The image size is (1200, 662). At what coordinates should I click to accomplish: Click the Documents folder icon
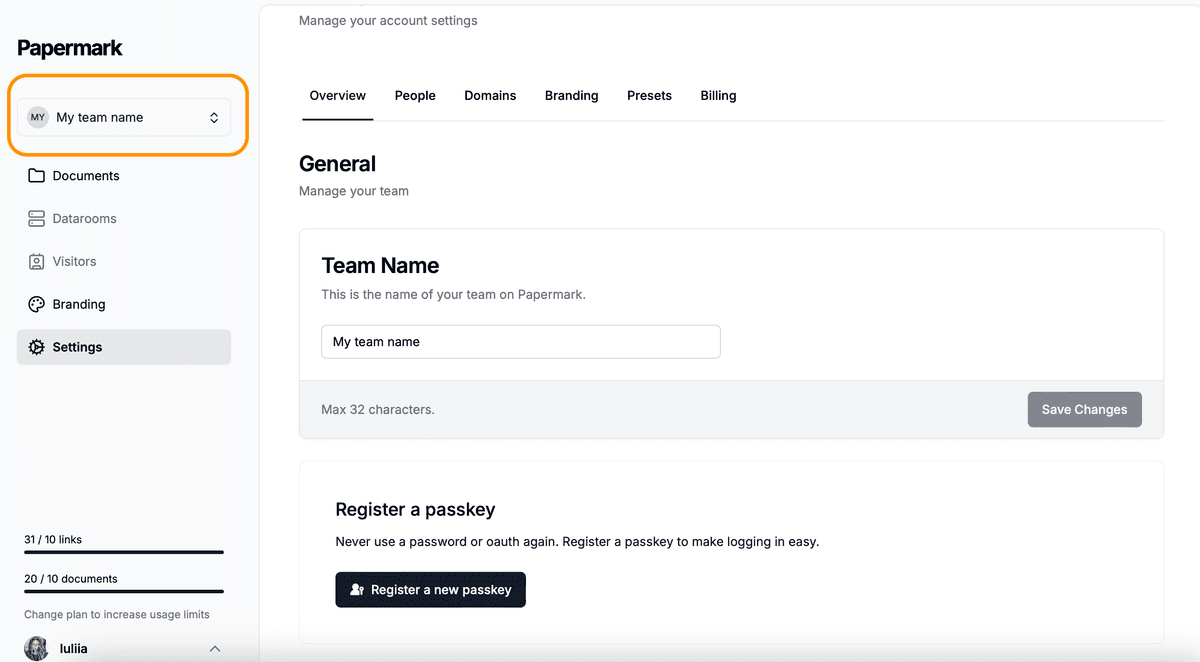[37, 176]
